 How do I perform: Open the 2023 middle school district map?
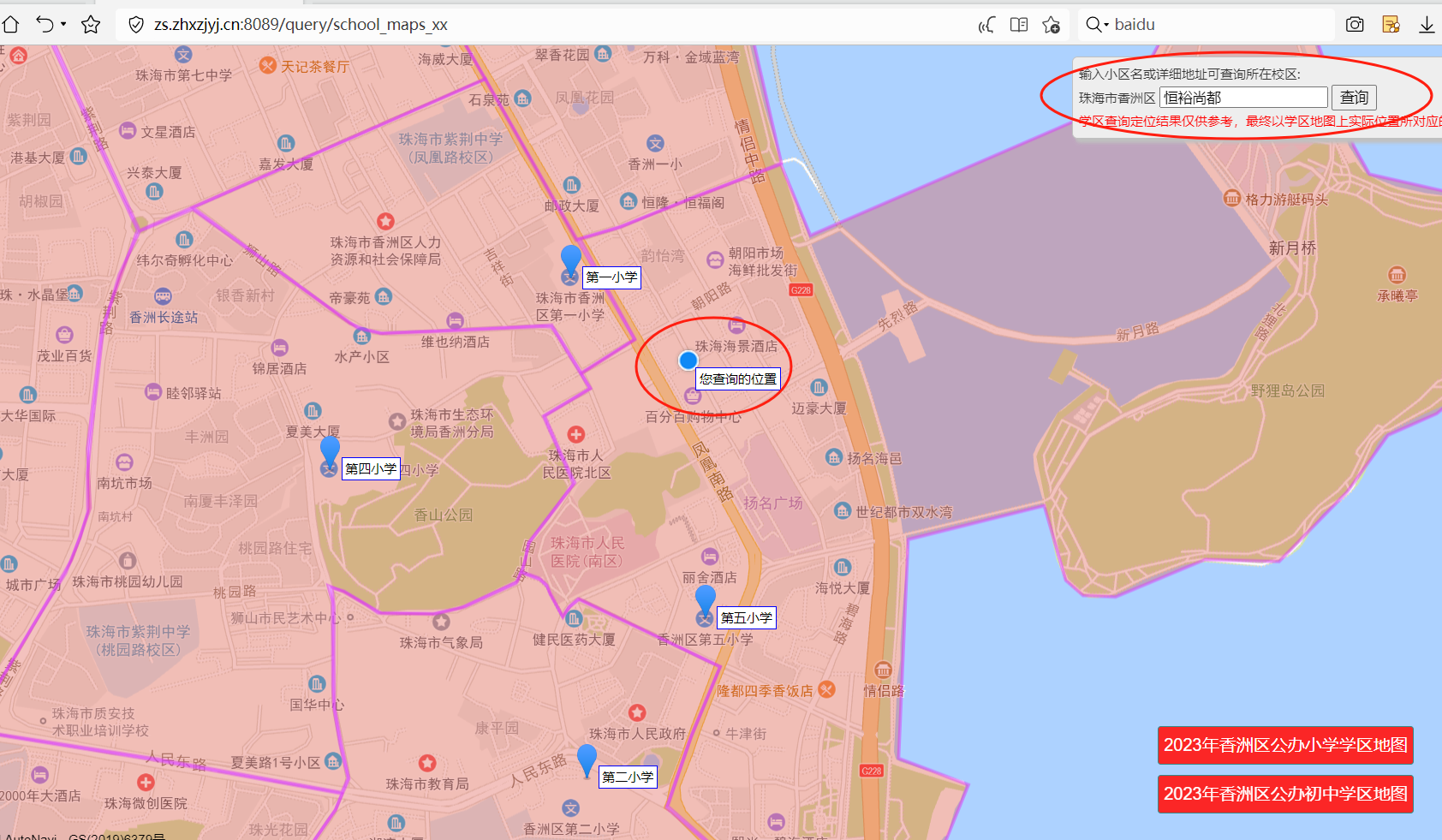(x=1284, y=794)
